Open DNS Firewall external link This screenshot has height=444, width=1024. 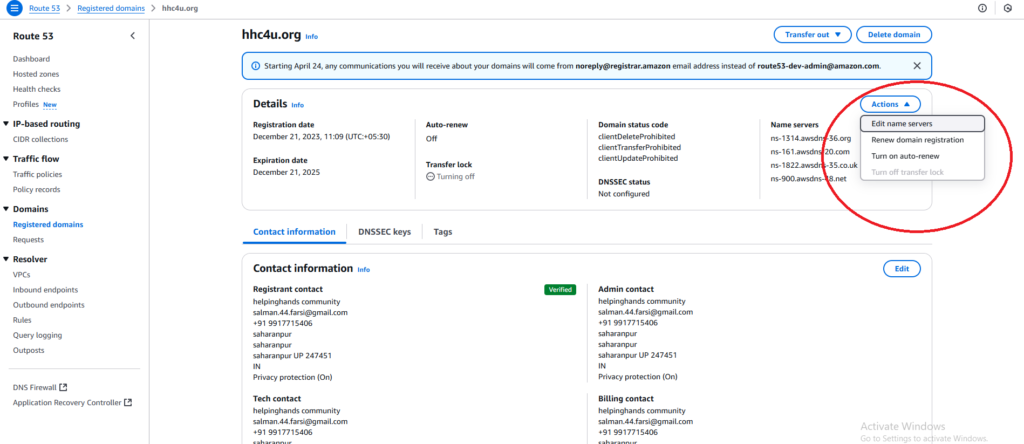click(x=40, y=387)
